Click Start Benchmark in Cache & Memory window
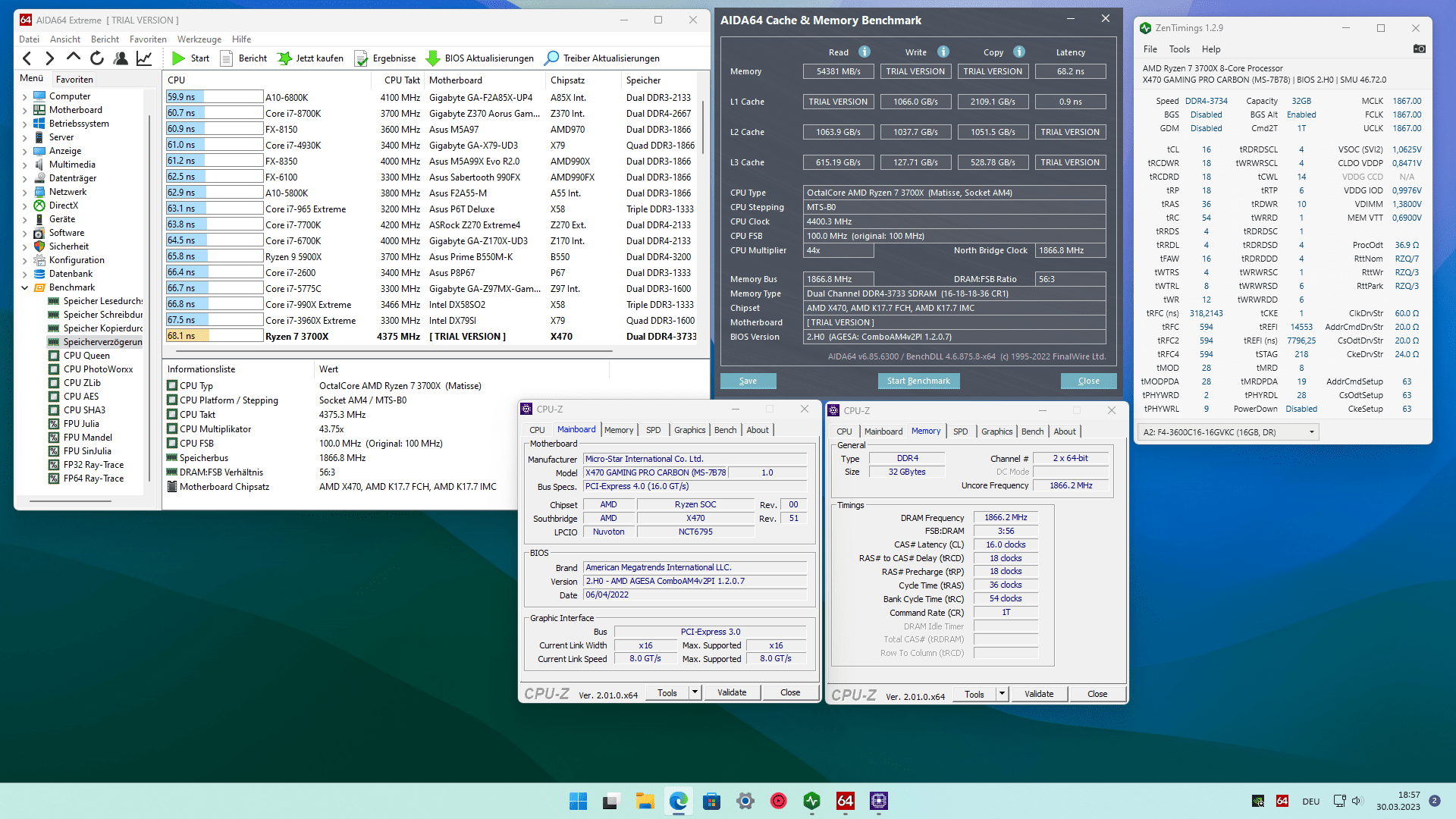This screenshot has width=1456, height=819. (918, 381)
